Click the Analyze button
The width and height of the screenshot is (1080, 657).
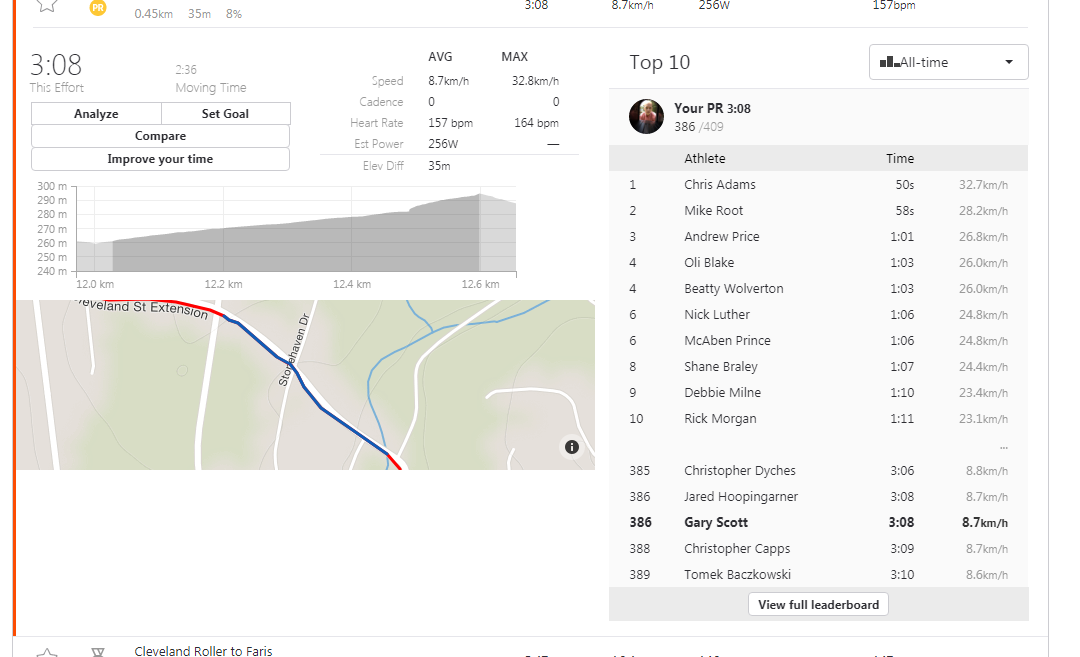[96, 114]
